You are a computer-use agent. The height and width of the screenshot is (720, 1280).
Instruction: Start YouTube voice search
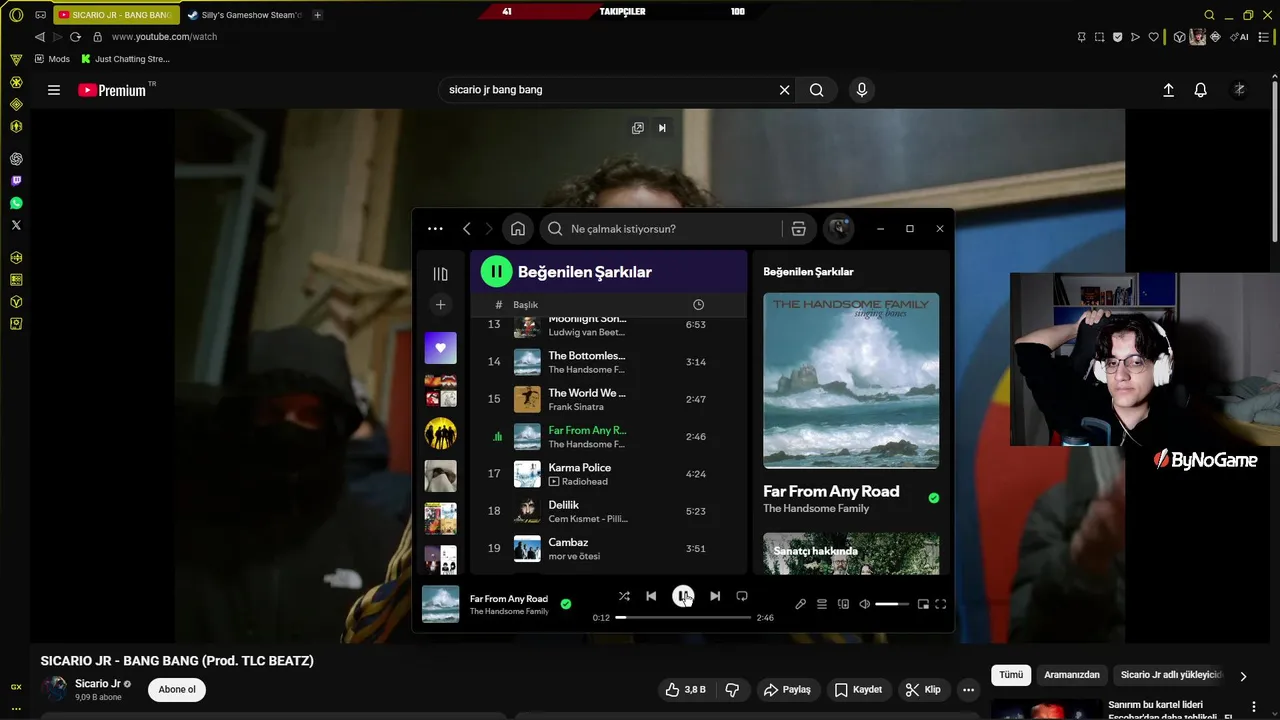862,90
